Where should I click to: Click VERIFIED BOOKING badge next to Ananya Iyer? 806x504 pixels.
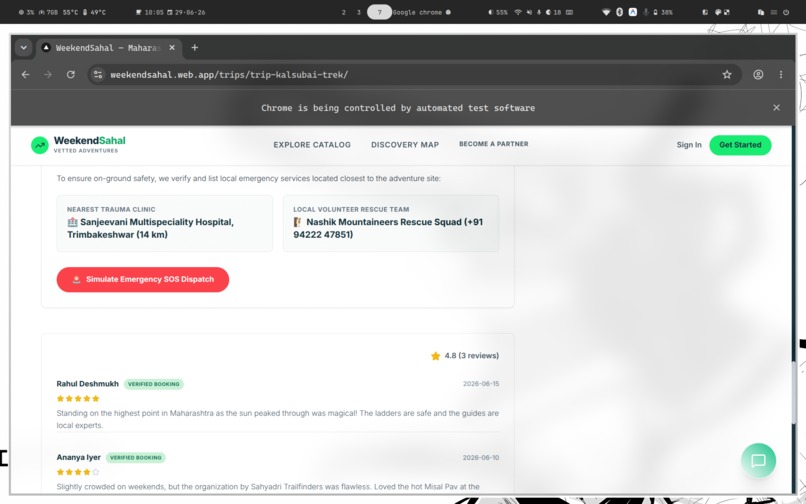[x=136, y=458]
